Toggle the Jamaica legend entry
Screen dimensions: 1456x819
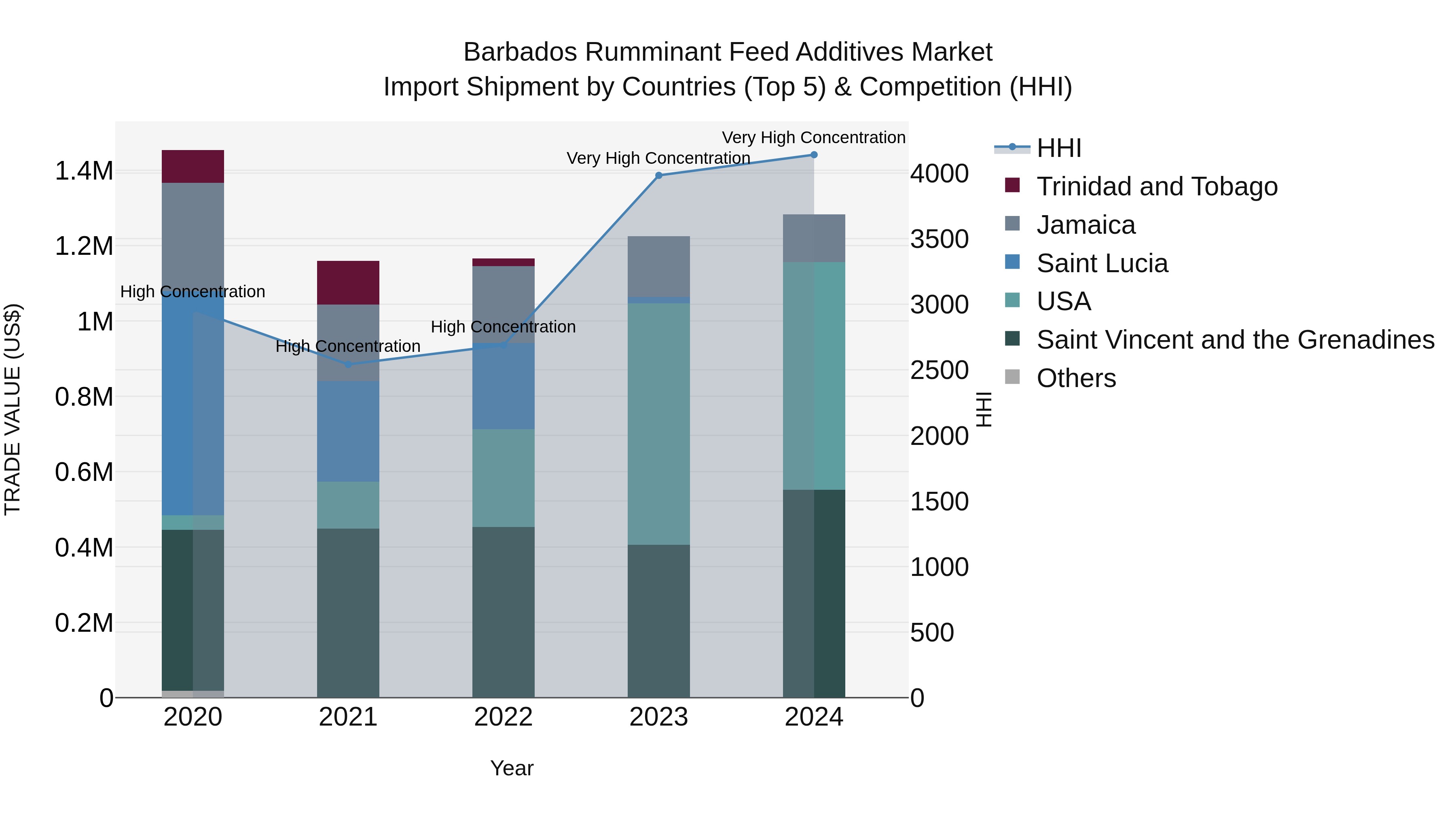coord(1070,224)
